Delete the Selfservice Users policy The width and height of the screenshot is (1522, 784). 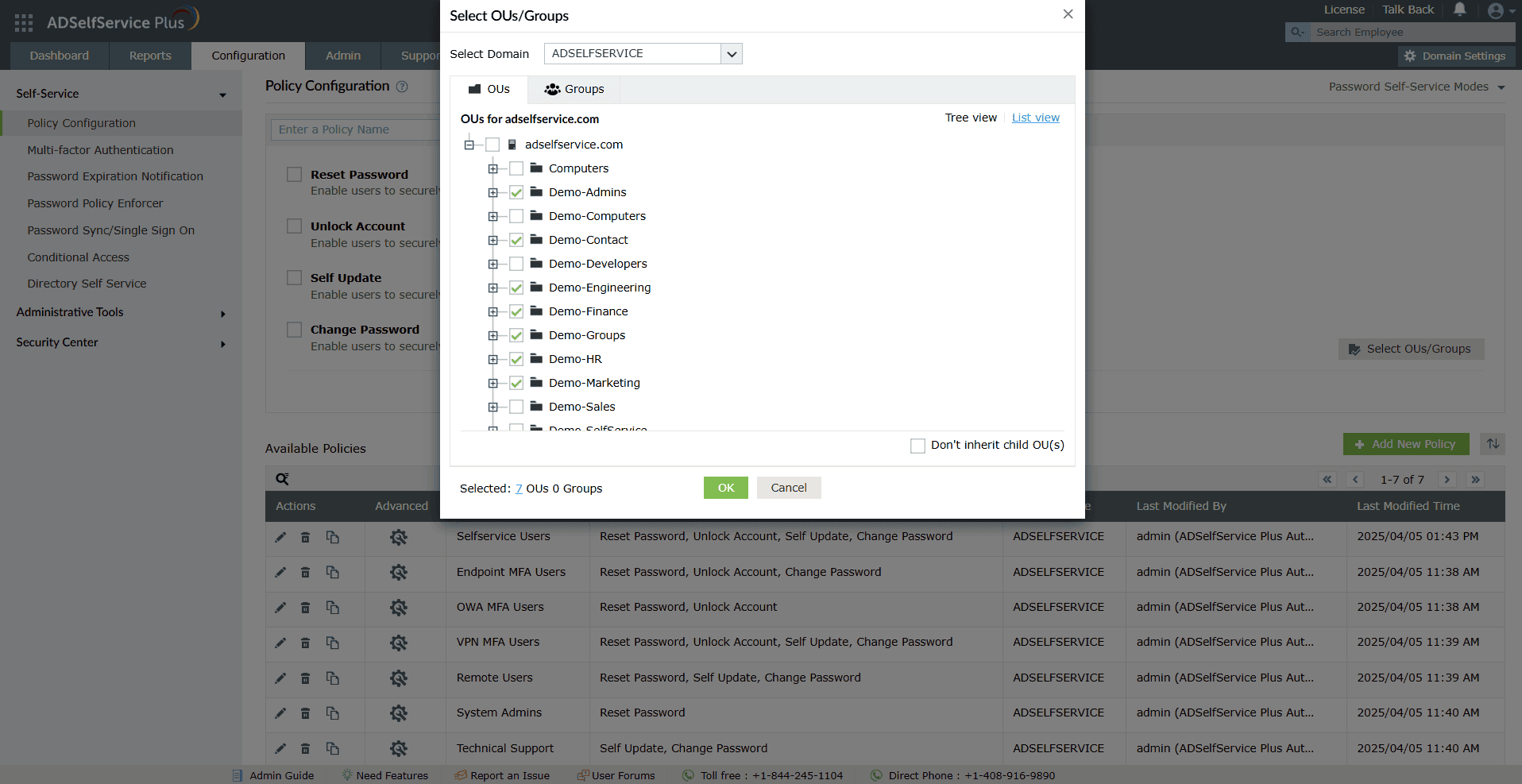(x=305, y=538)
